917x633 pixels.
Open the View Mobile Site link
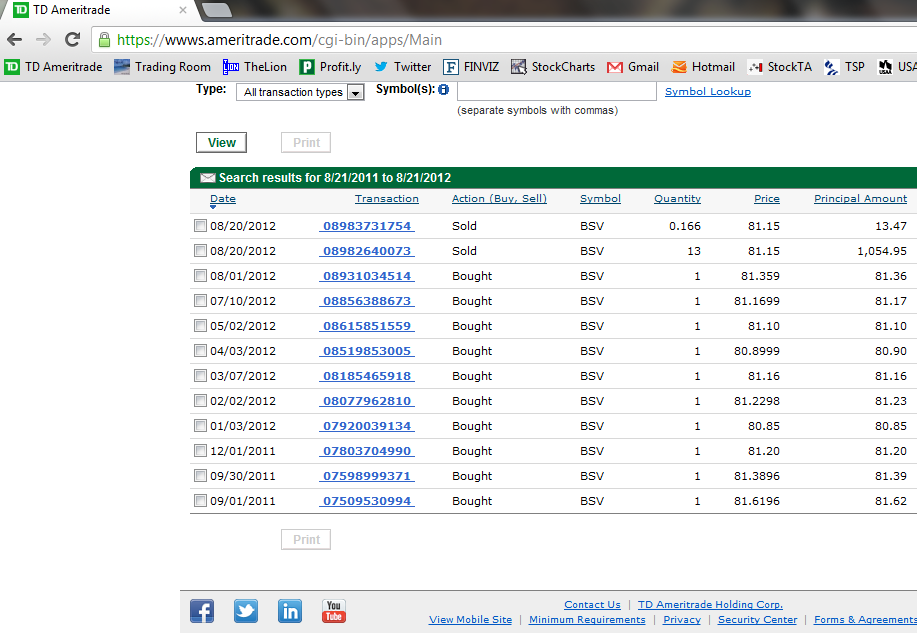(470, 620)
